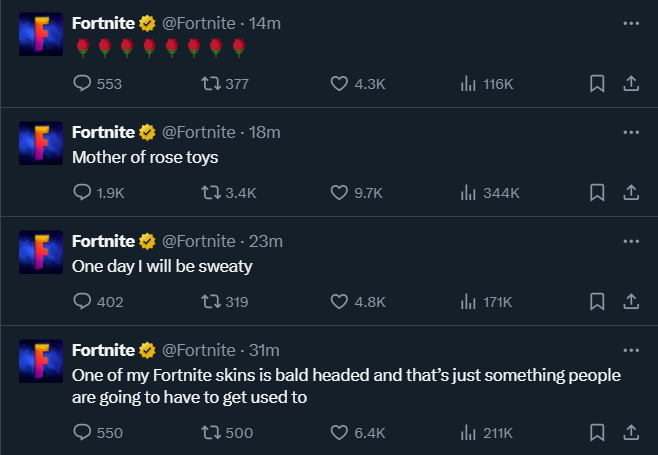Screen dimensions: 658x455
Task: Open the Fortnite profile name on the 14m tweet
Action: pos(103,23)
